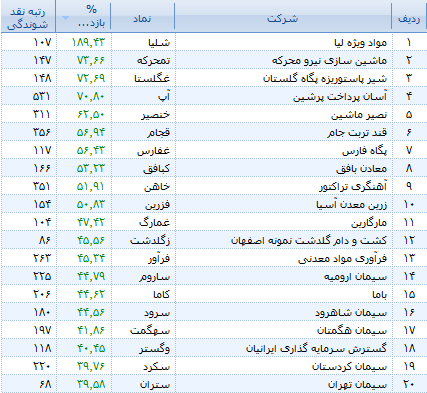Image resolution: width=427 pixels, height=393 pixels.
Task: Click the symbol تمحرکه
Action: (154, 61)
